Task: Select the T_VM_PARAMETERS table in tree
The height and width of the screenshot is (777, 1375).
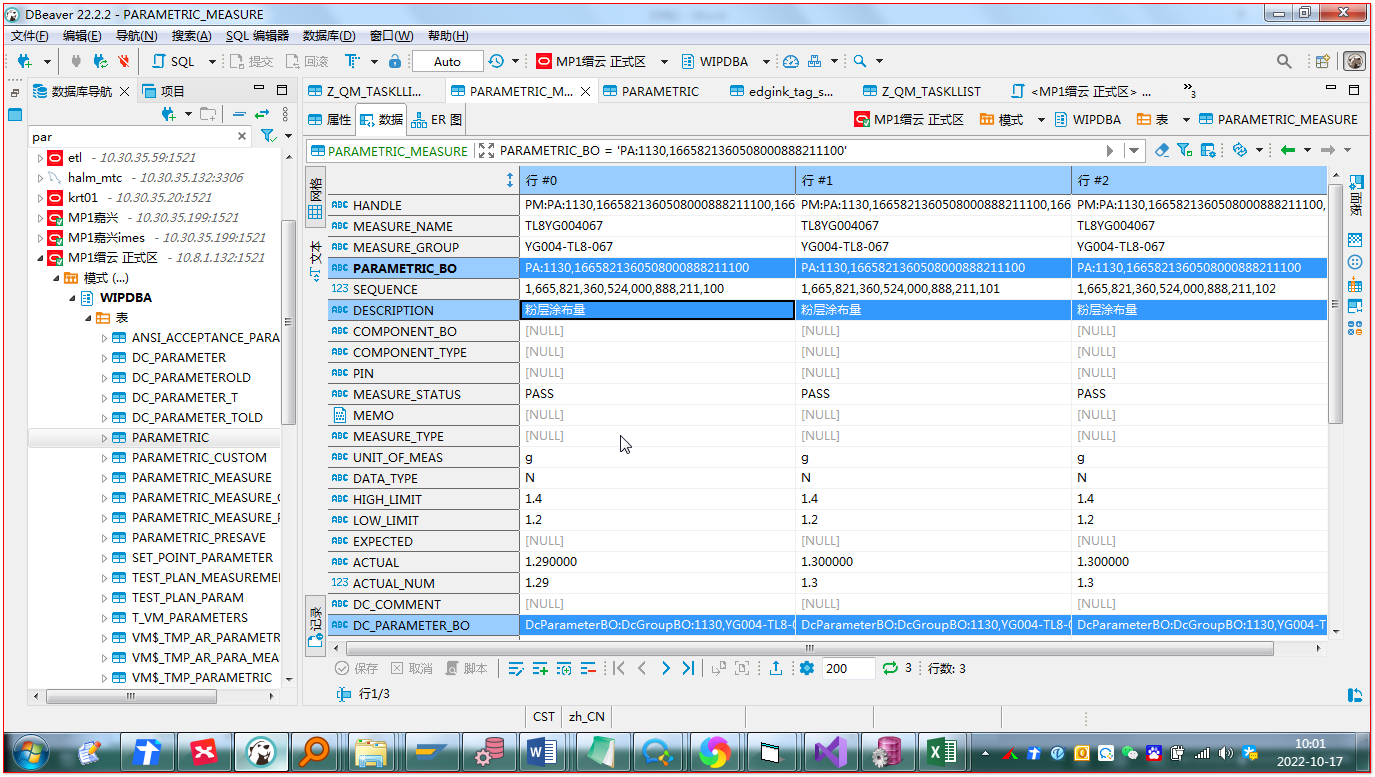Action: point(190,618)
